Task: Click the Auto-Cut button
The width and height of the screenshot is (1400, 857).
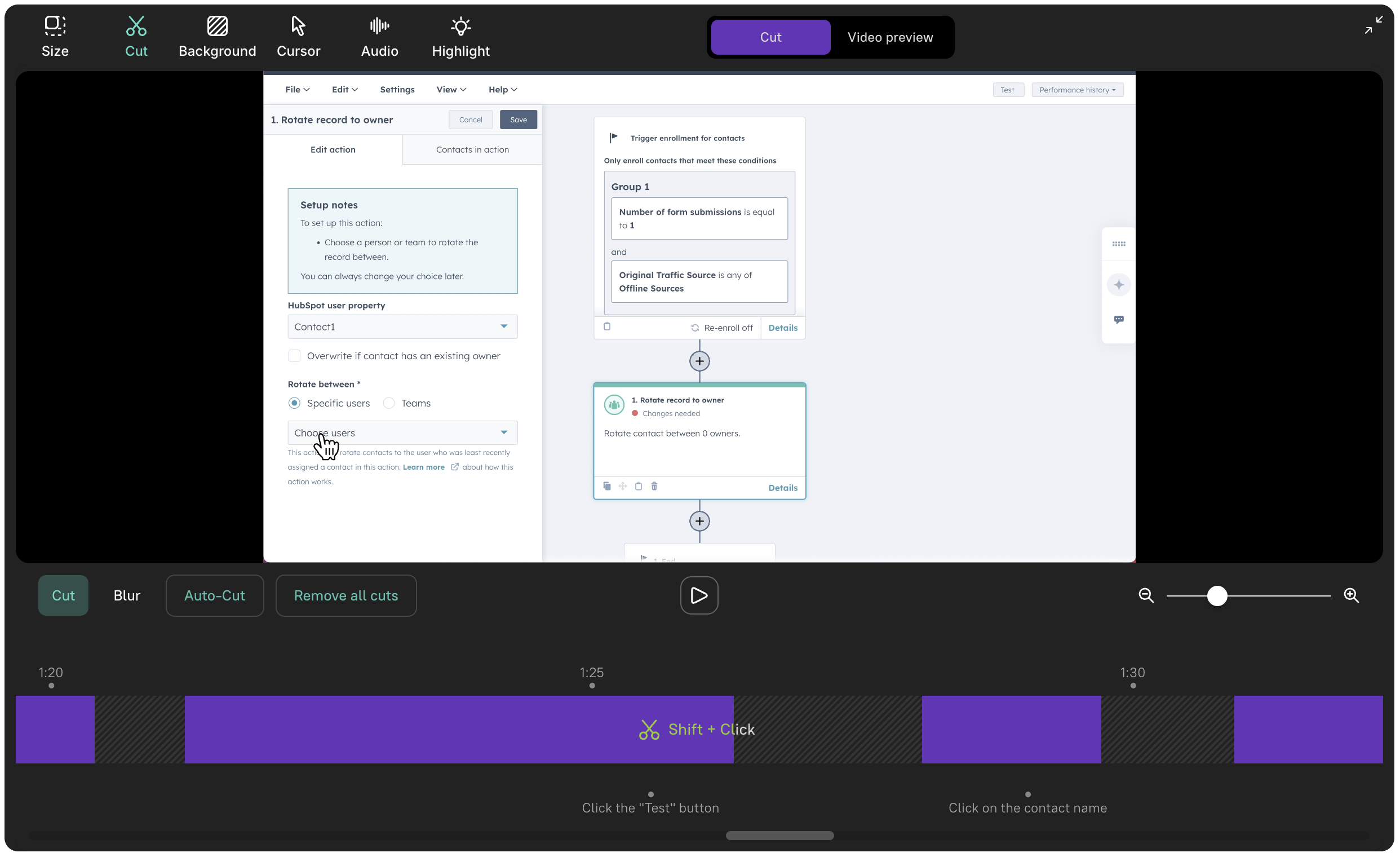Action: (x=215, y=595)
